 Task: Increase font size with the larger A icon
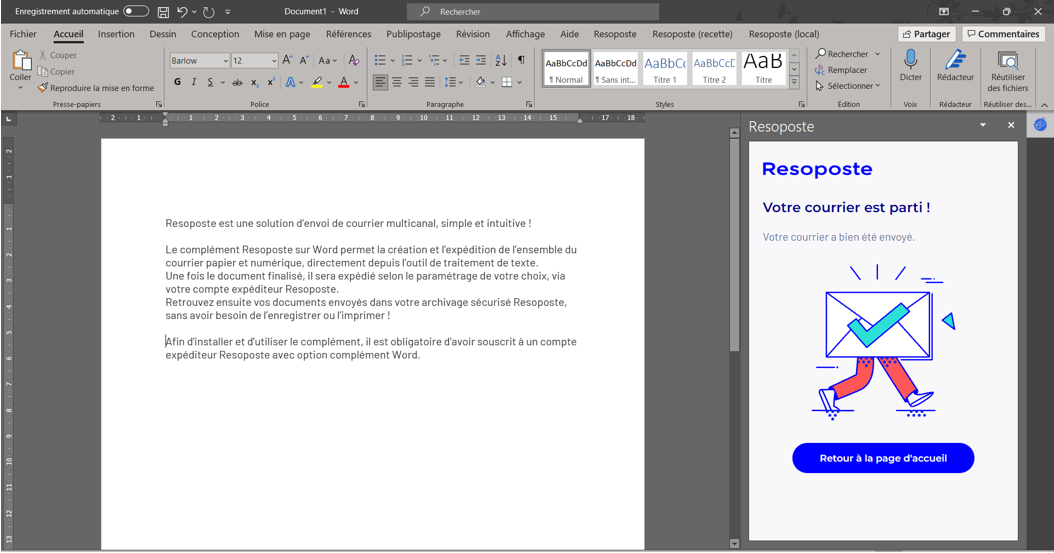[x=287, y=60]
